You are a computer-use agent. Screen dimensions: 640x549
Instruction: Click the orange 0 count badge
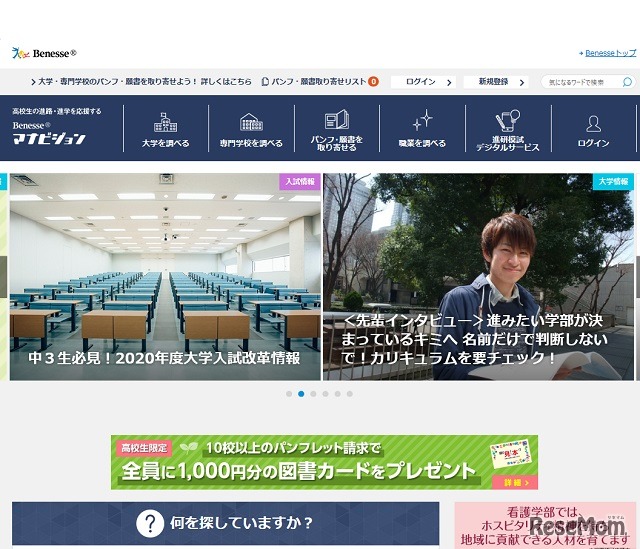tap(373, 82)
